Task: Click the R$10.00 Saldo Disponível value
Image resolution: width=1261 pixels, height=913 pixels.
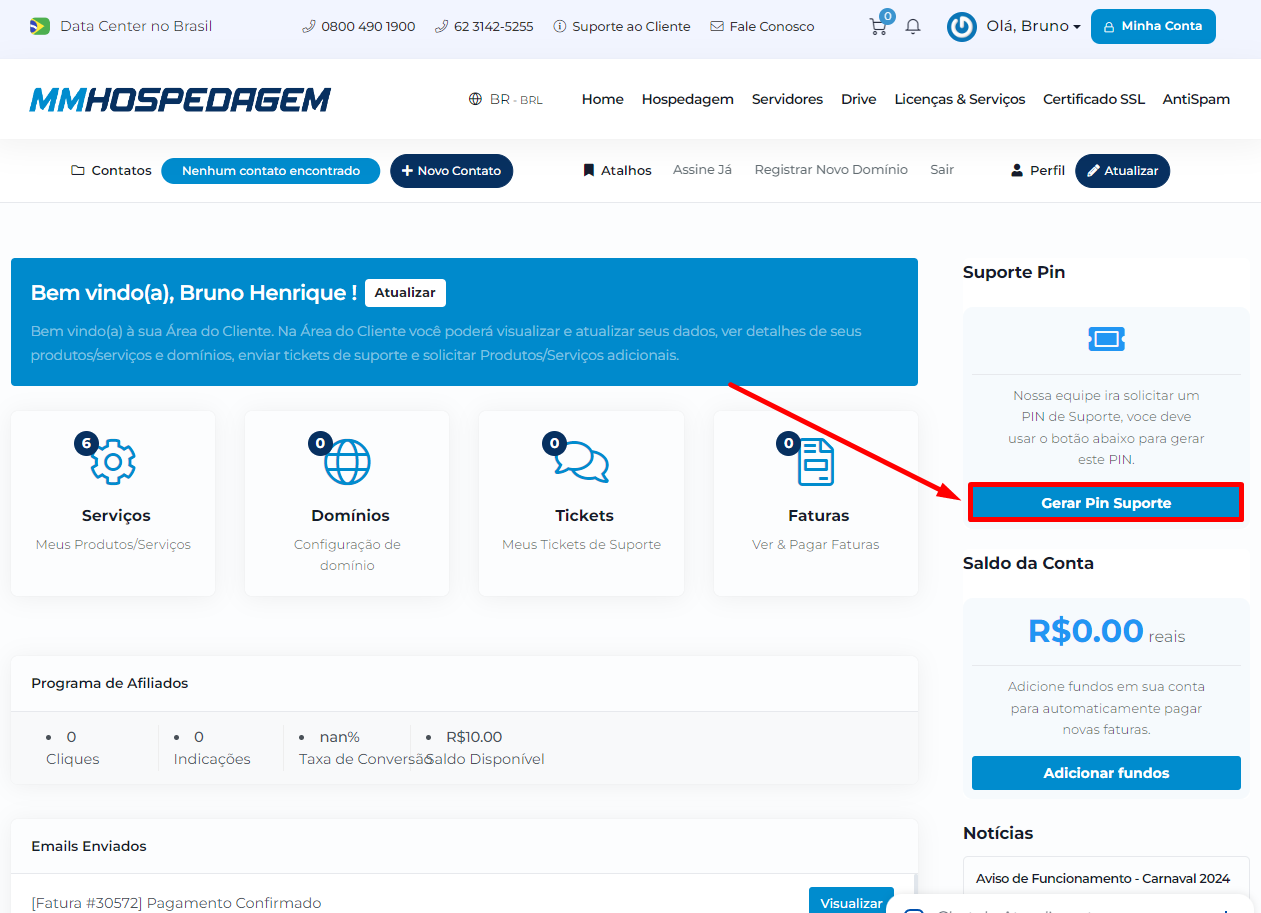Action: pyautogui.click(x=474, y=737)
